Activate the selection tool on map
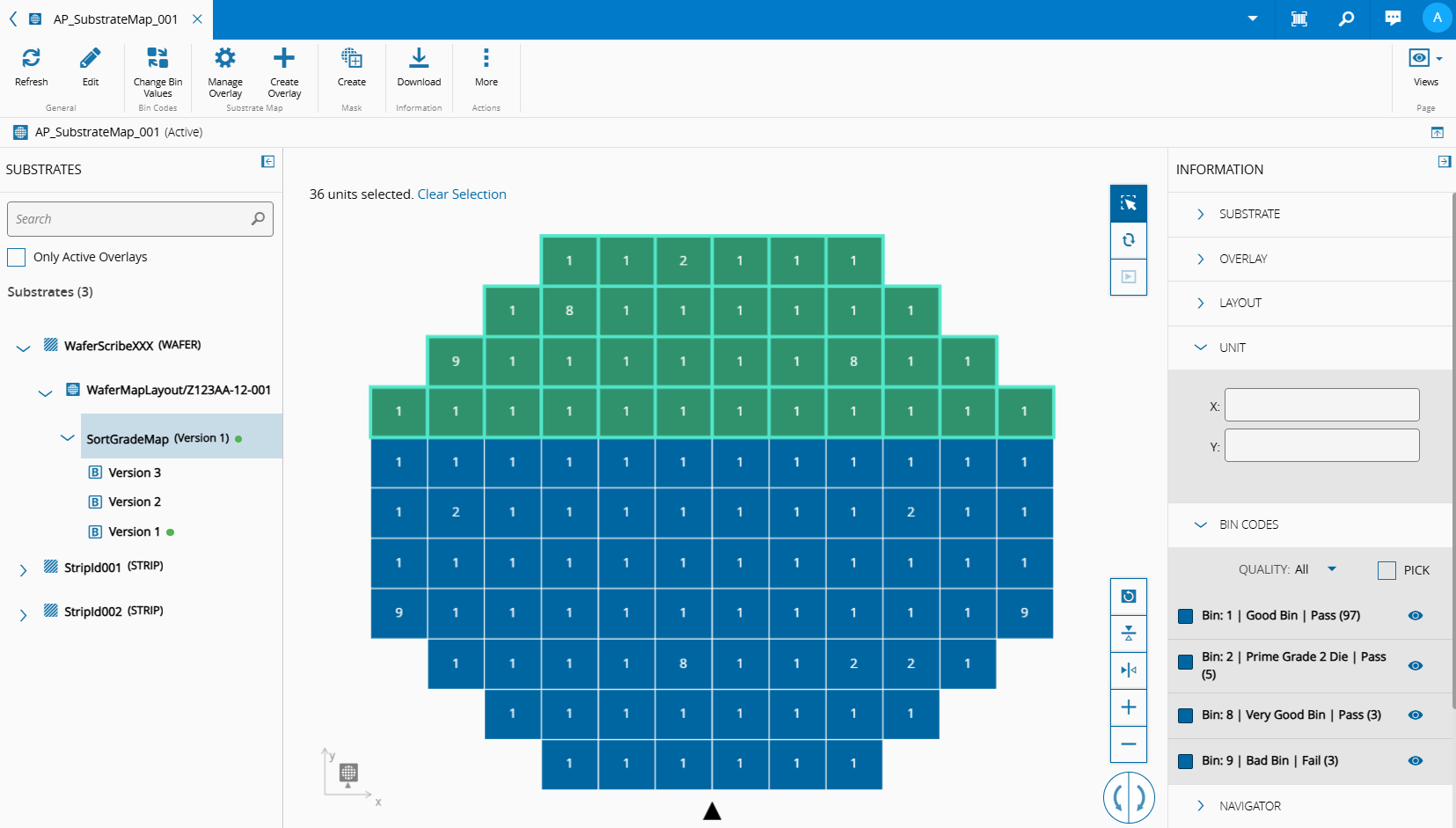Viewport: 1456px width, 828px height. click(x=1129, y=203)
